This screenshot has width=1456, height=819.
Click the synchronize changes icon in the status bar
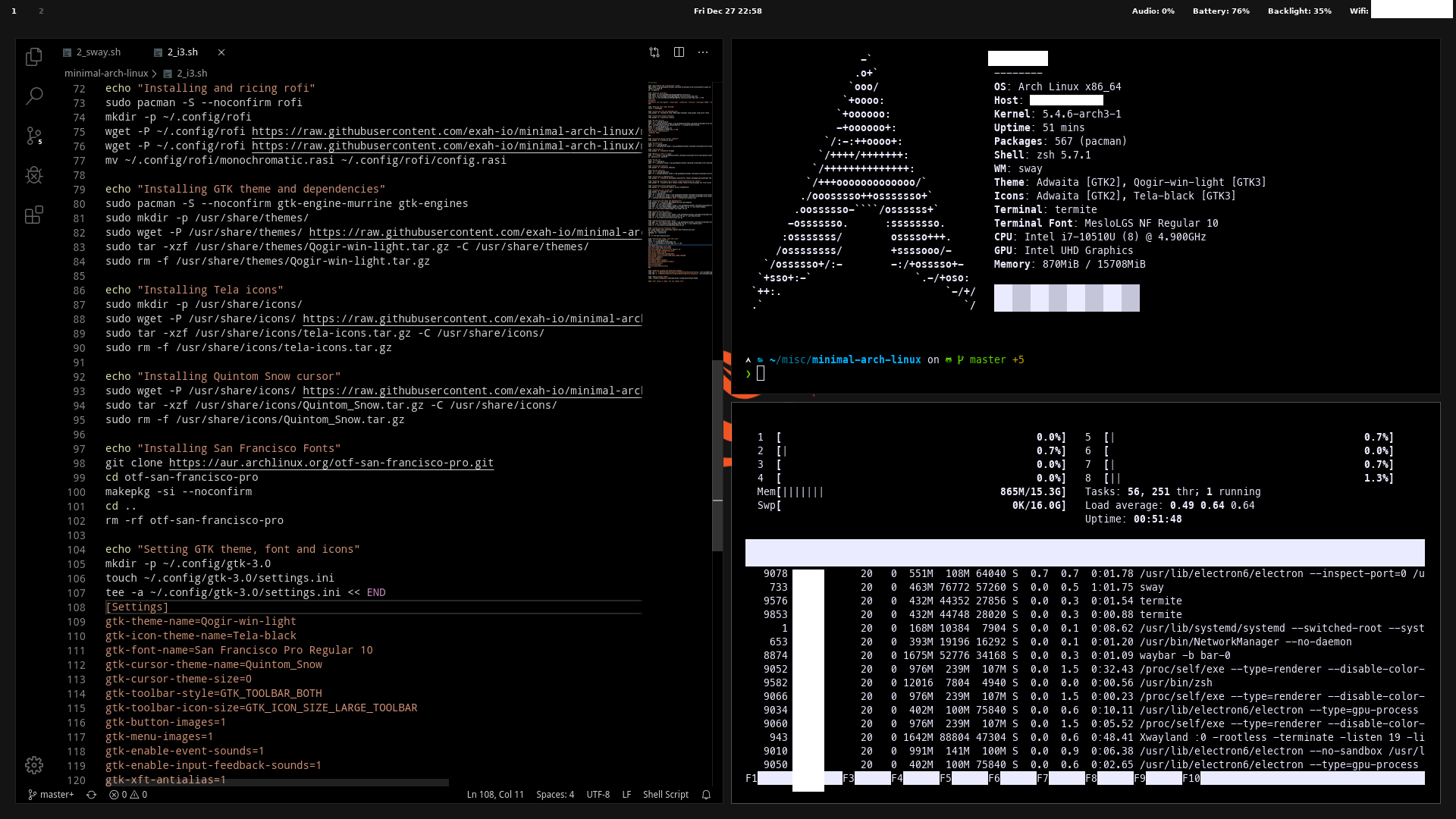tap(91, 795)
